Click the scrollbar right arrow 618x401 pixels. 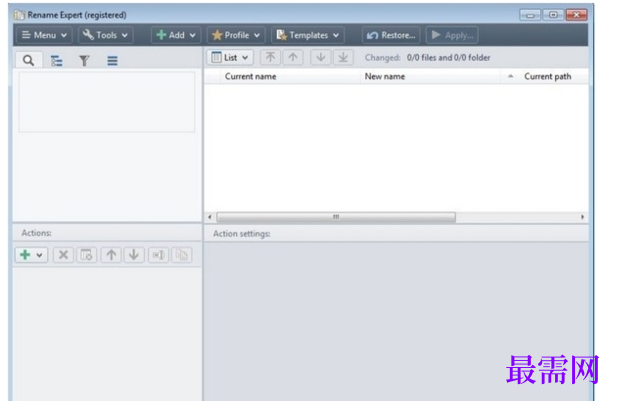click(582, 217)
